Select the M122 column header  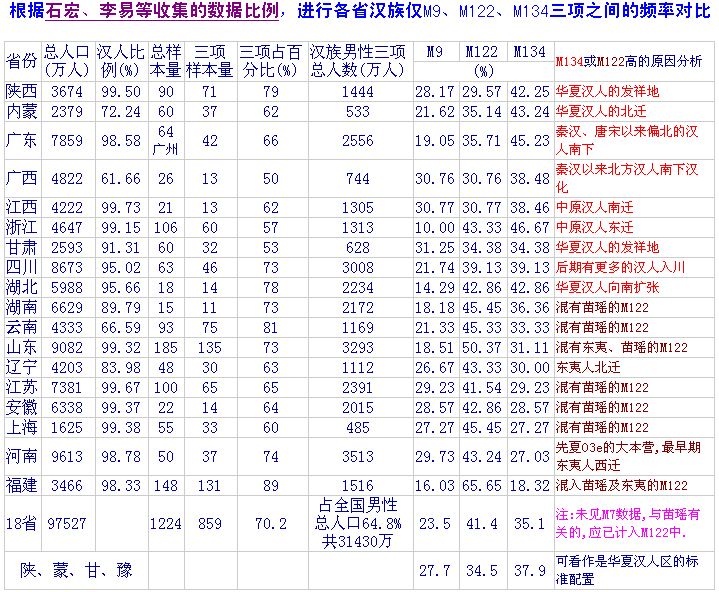point(482,52)
